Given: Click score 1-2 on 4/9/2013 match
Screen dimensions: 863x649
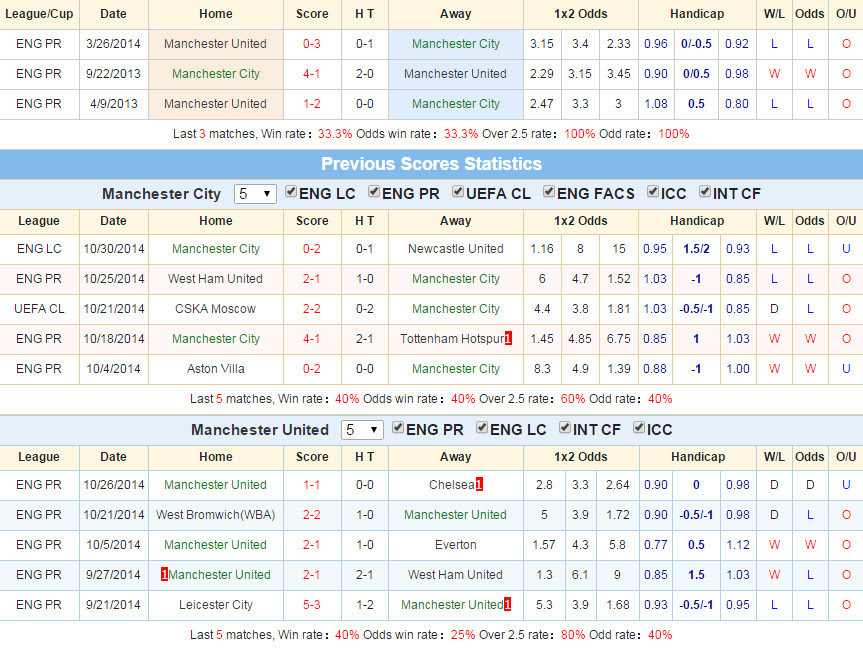Looking at the screenshot, I should pos(312,104).
